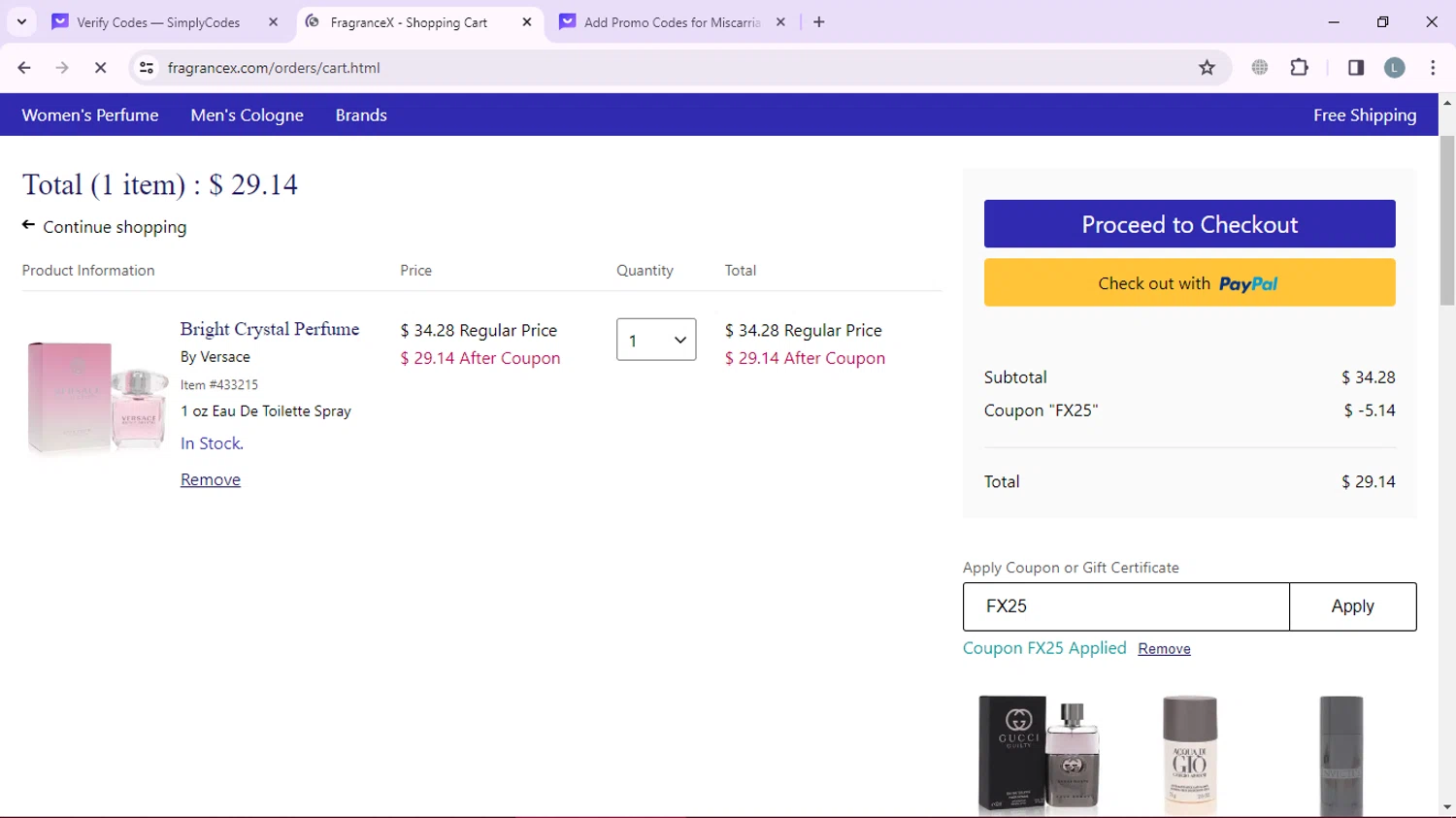Open the Extensions puzzle menu

coord(1299,67)
